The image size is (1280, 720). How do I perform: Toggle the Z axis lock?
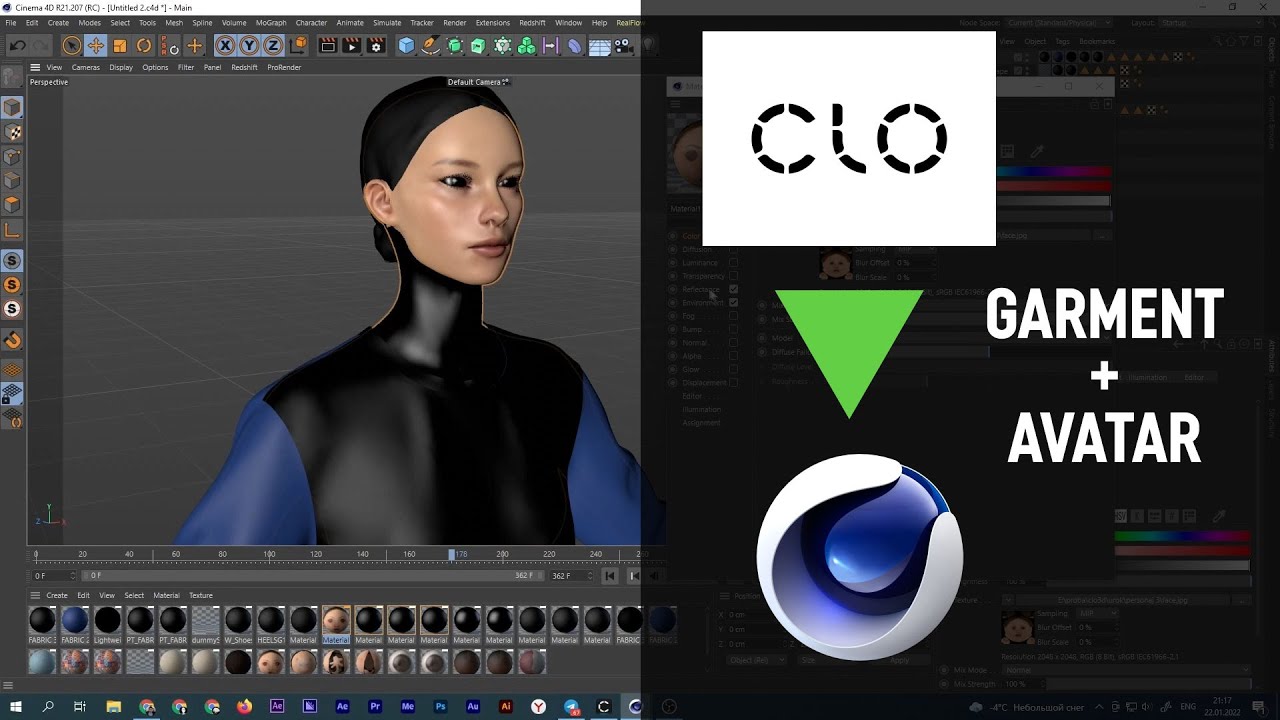tap(273, 45)
